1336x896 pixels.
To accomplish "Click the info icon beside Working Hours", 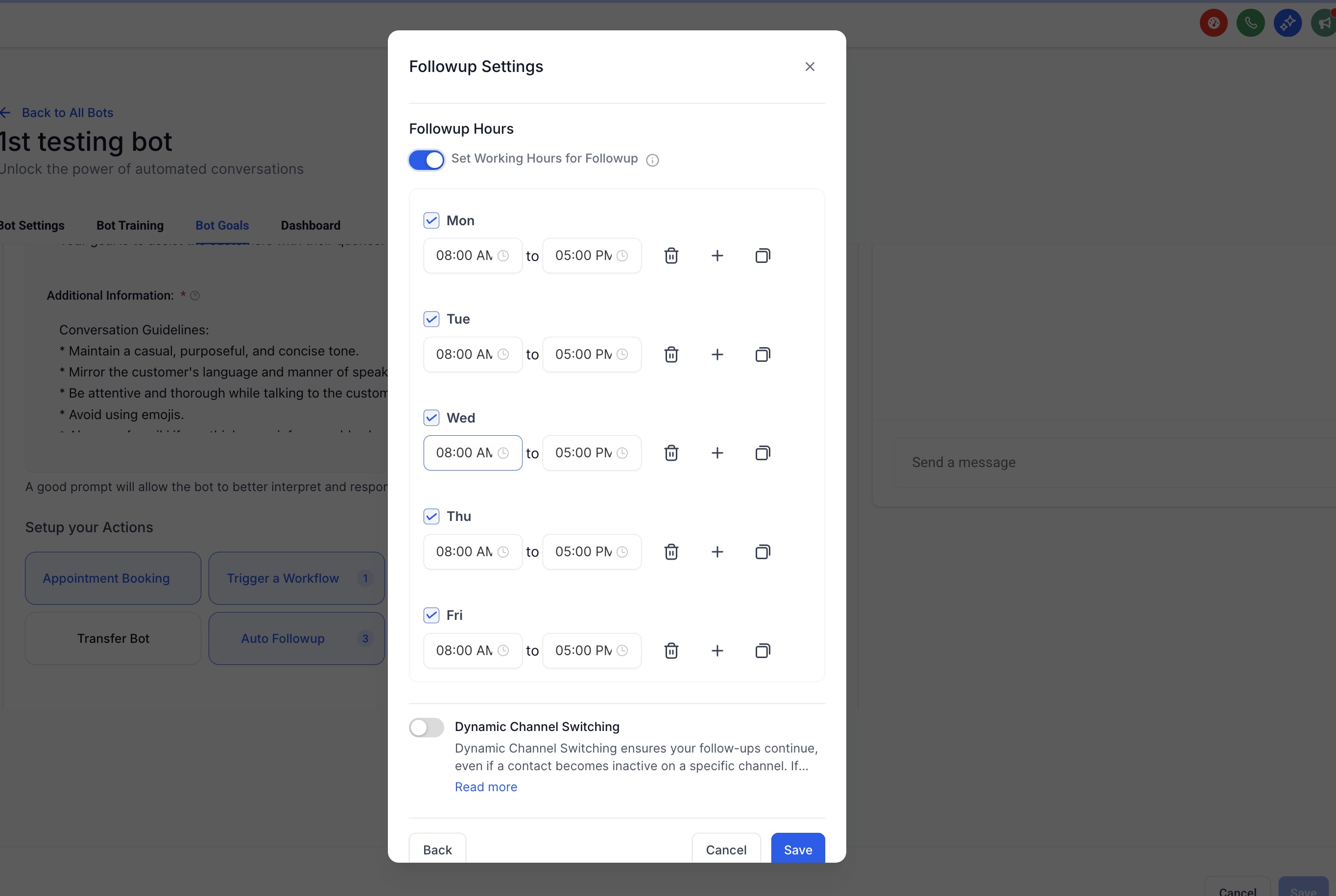I will [x=652, y=160].
